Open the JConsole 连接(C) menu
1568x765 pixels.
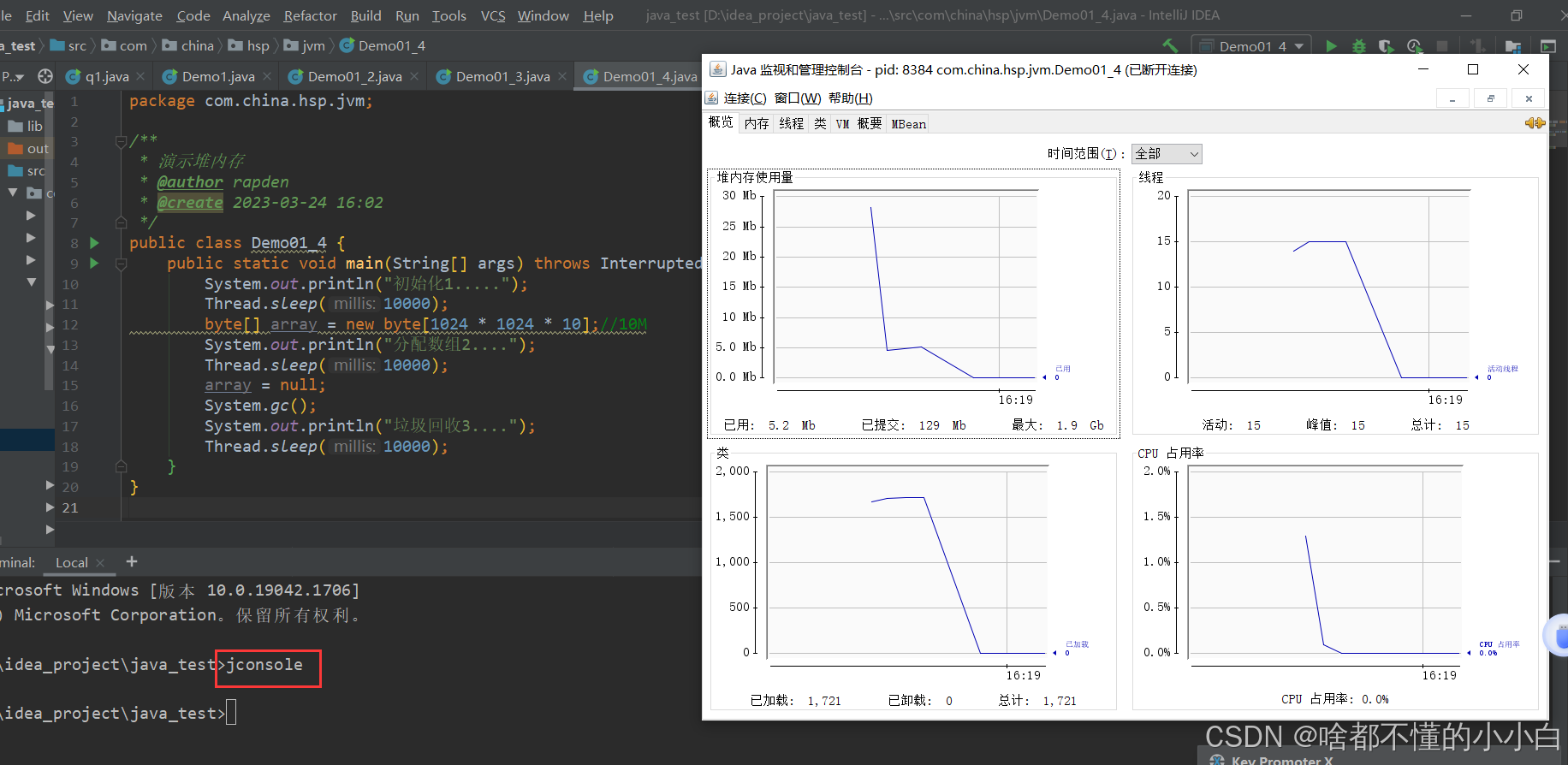(x=745, y=98)
